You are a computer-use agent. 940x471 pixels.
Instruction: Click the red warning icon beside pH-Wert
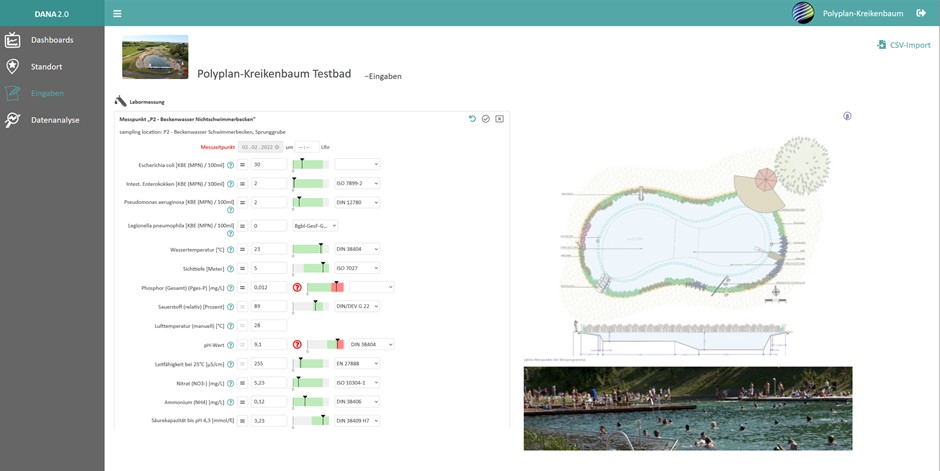click(297, 345)
